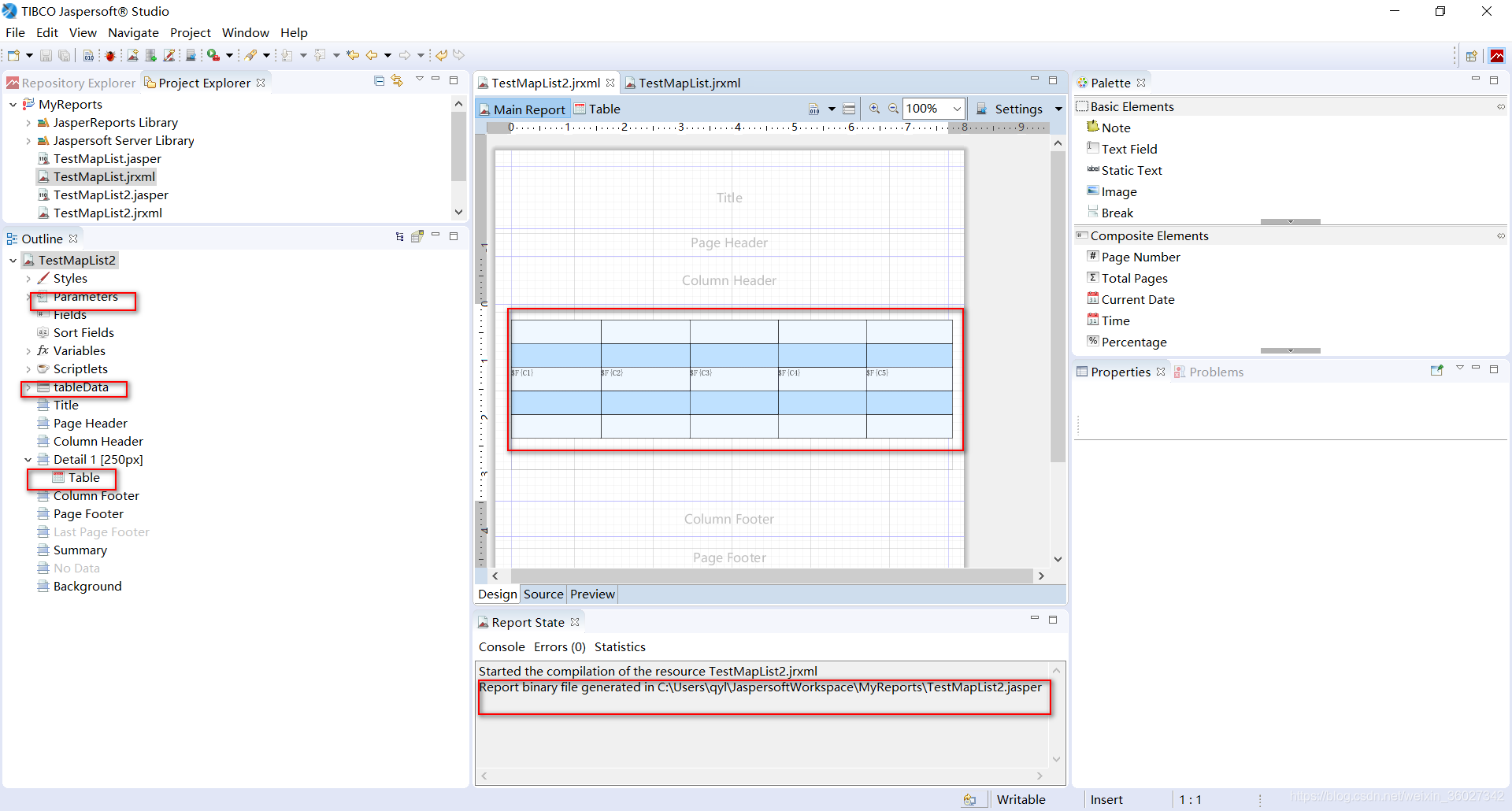Switch to the Preview tab
Image resolution: width=1512 pixels, height=811 pixels.
pyautogui.click(x=592, y=594)
